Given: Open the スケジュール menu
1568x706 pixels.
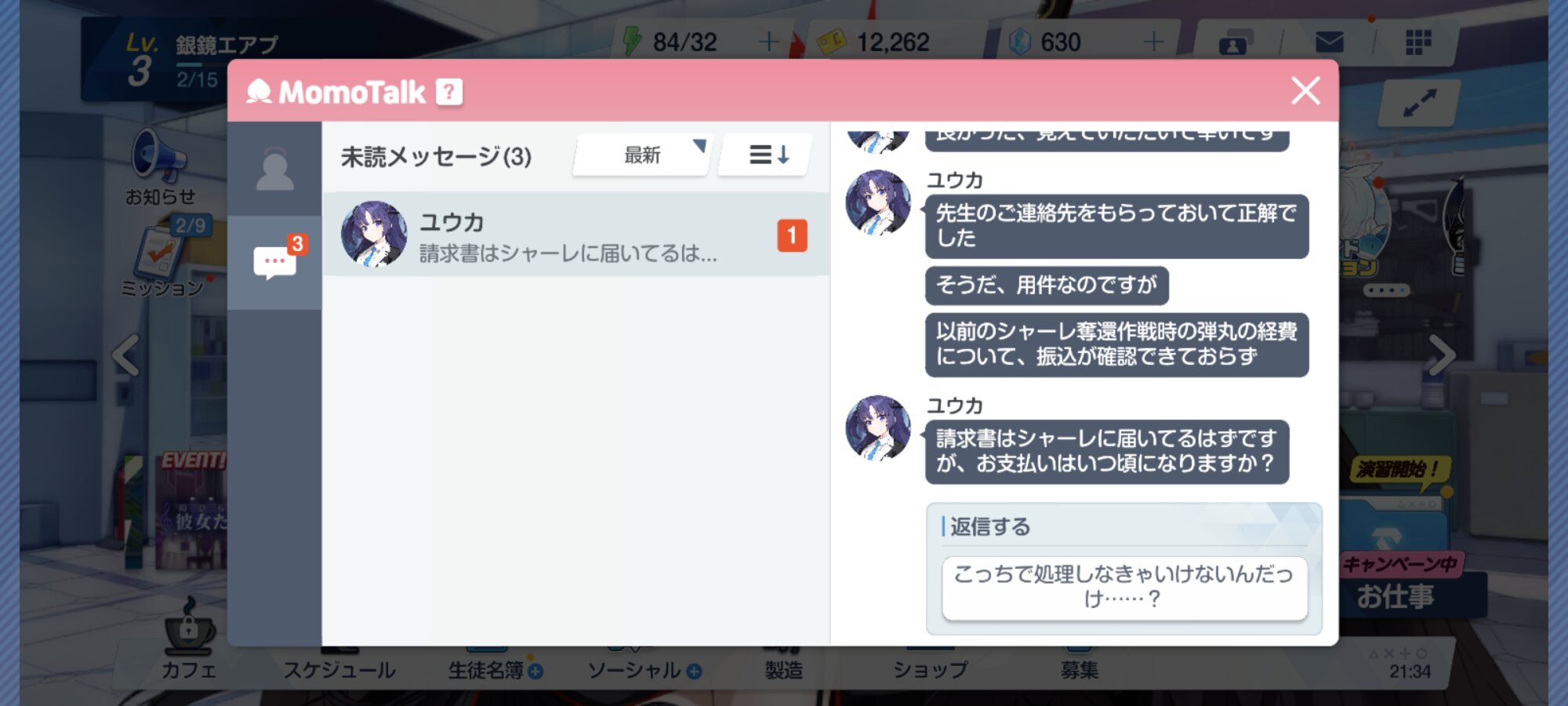Looking at the screenshot, I should (x=339, y=670).
